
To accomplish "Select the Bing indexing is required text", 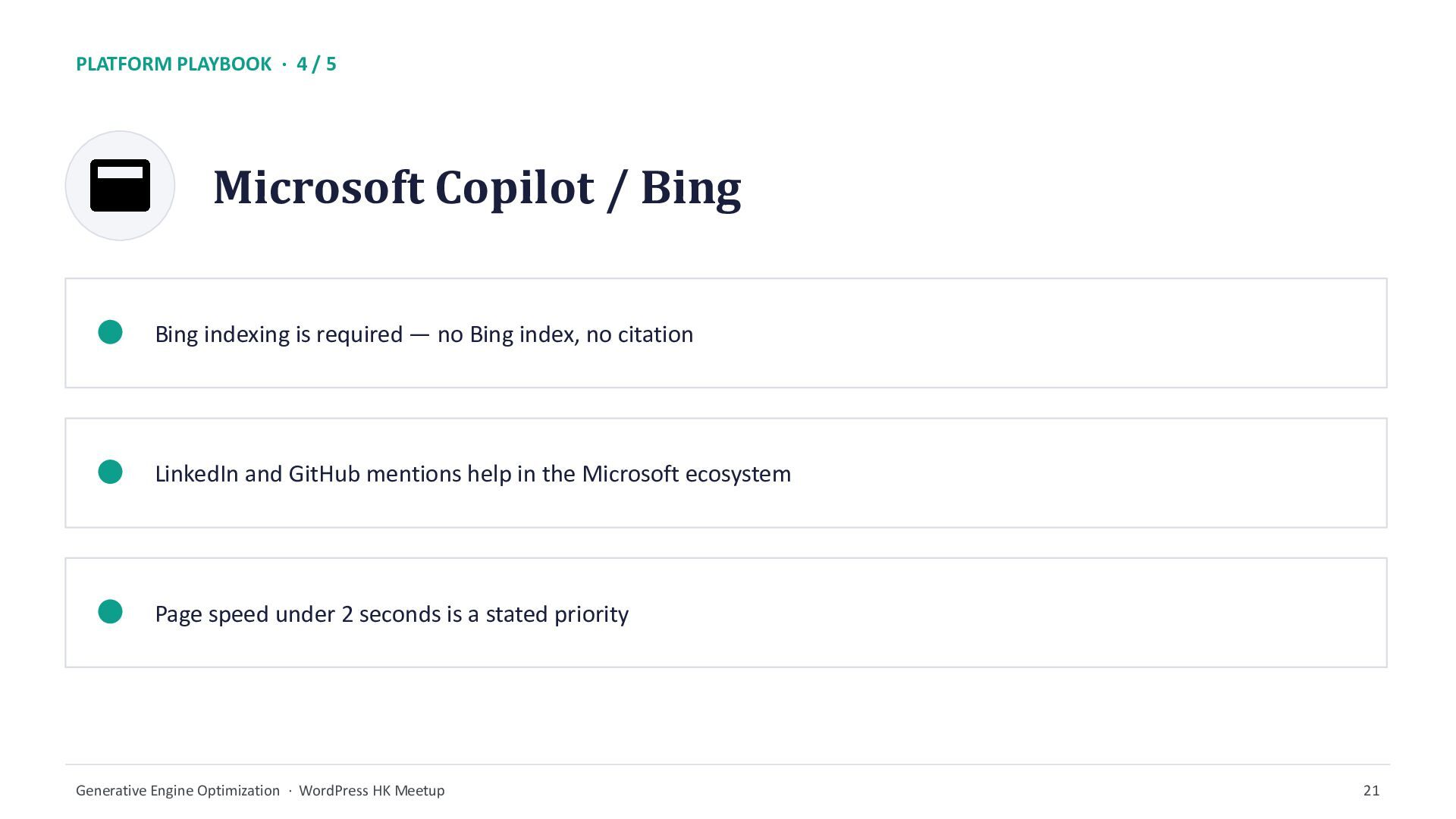I will point(424,334).
